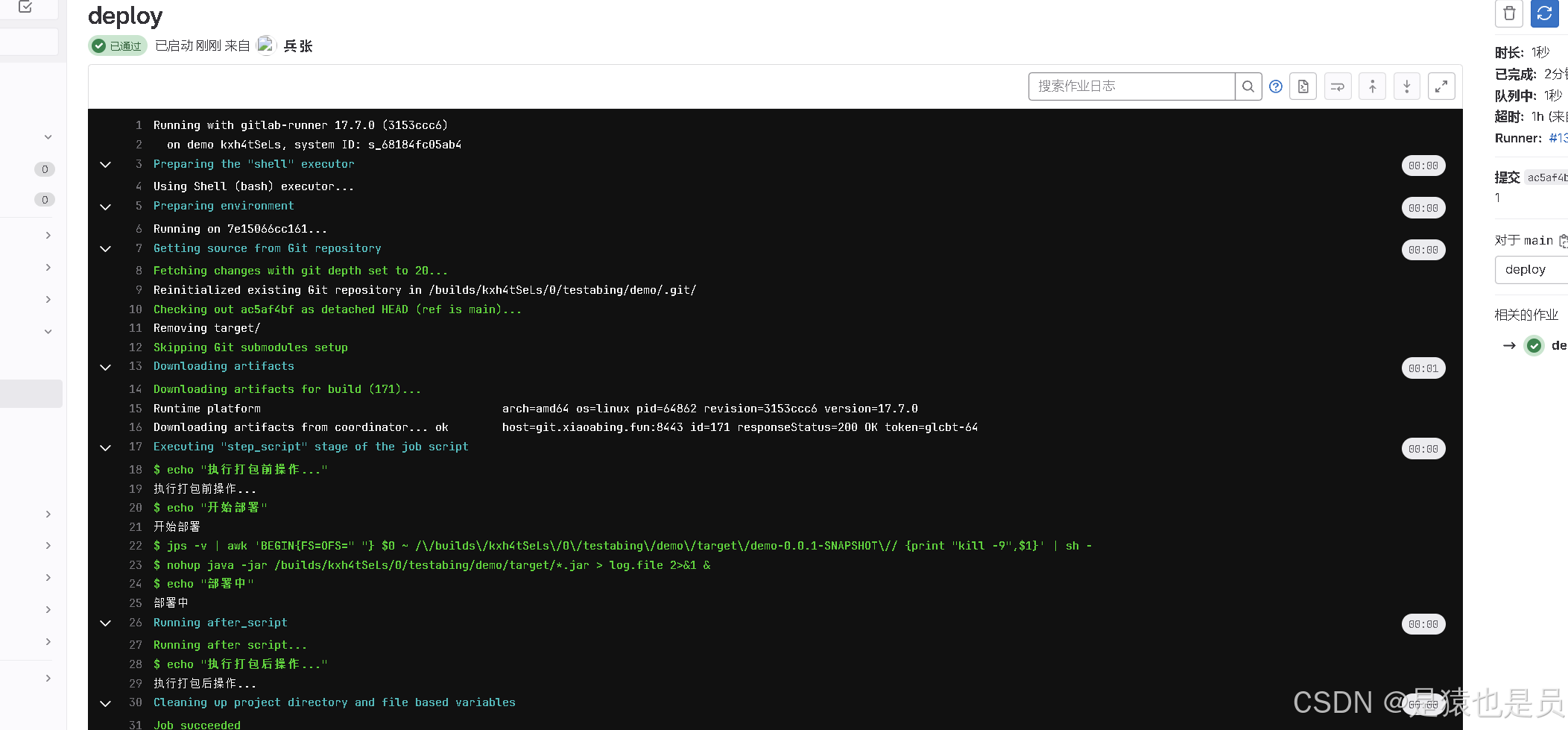The image size is (1568, 730).
Task: Open the Runner #13 link
Action: click(1558, 138)
